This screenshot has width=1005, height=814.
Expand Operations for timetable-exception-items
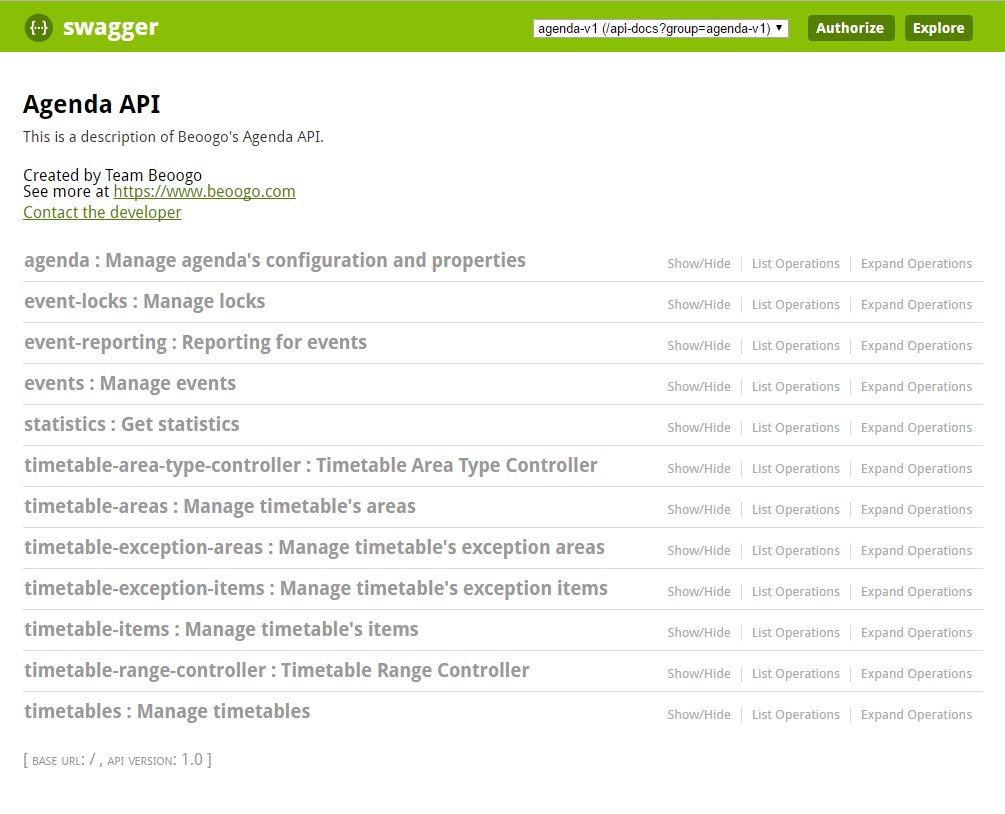point(917,592)
